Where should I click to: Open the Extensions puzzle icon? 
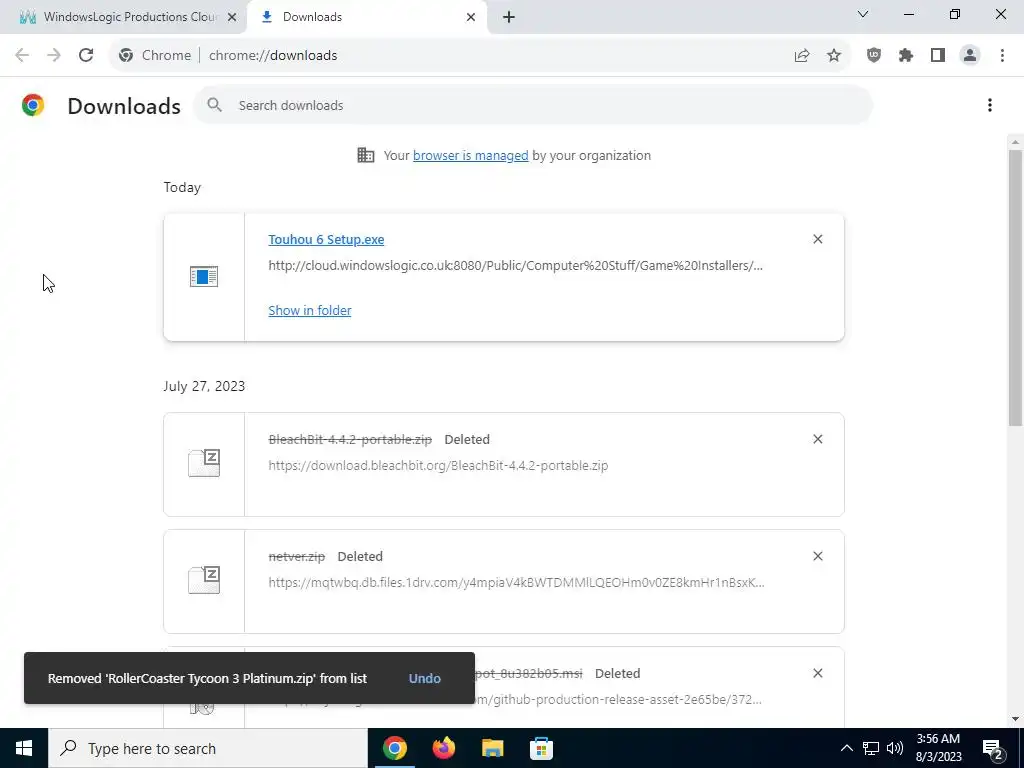(x=906, y=56)
